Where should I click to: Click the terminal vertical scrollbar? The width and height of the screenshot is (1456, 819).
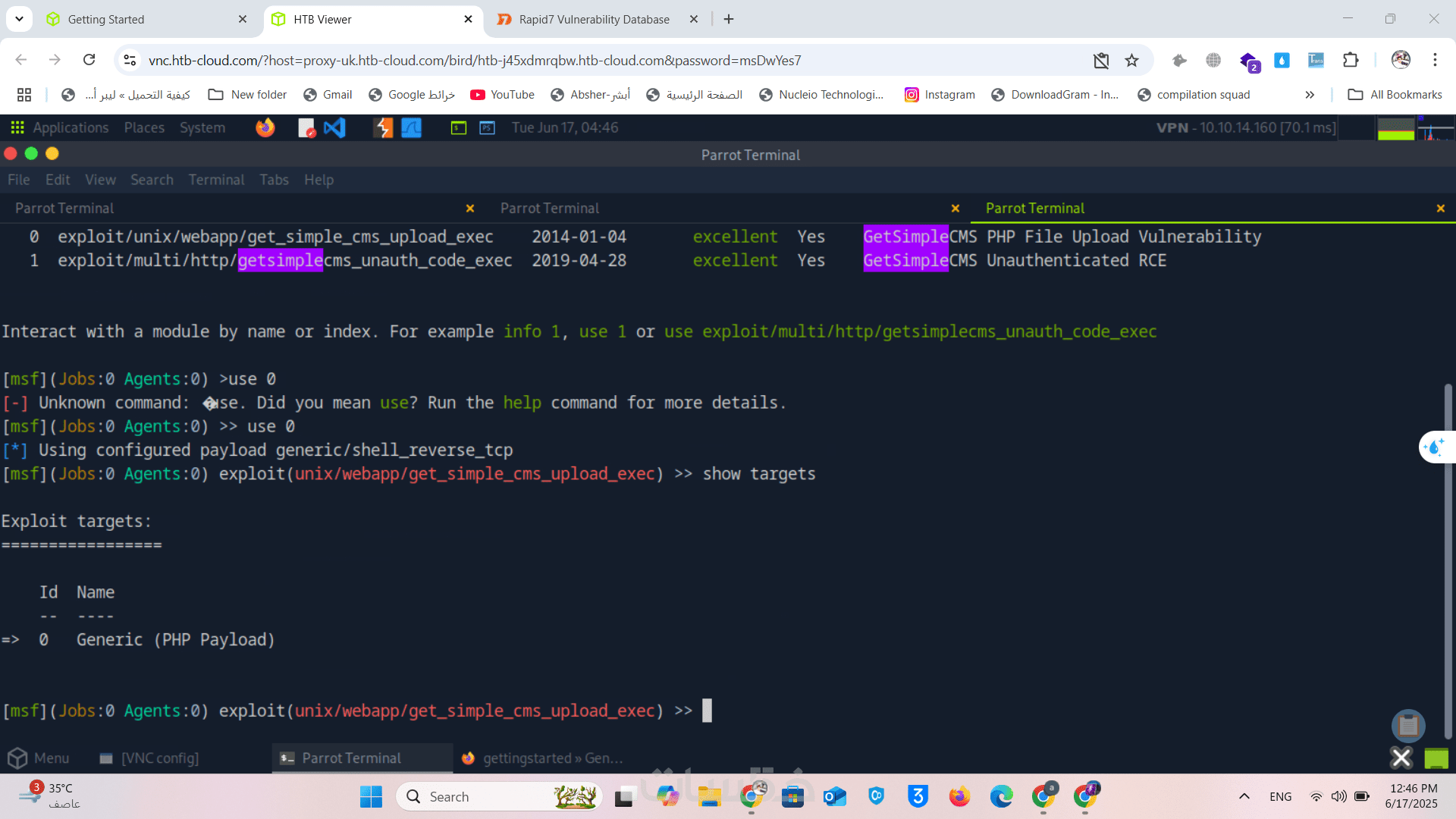pos(1448,561)
